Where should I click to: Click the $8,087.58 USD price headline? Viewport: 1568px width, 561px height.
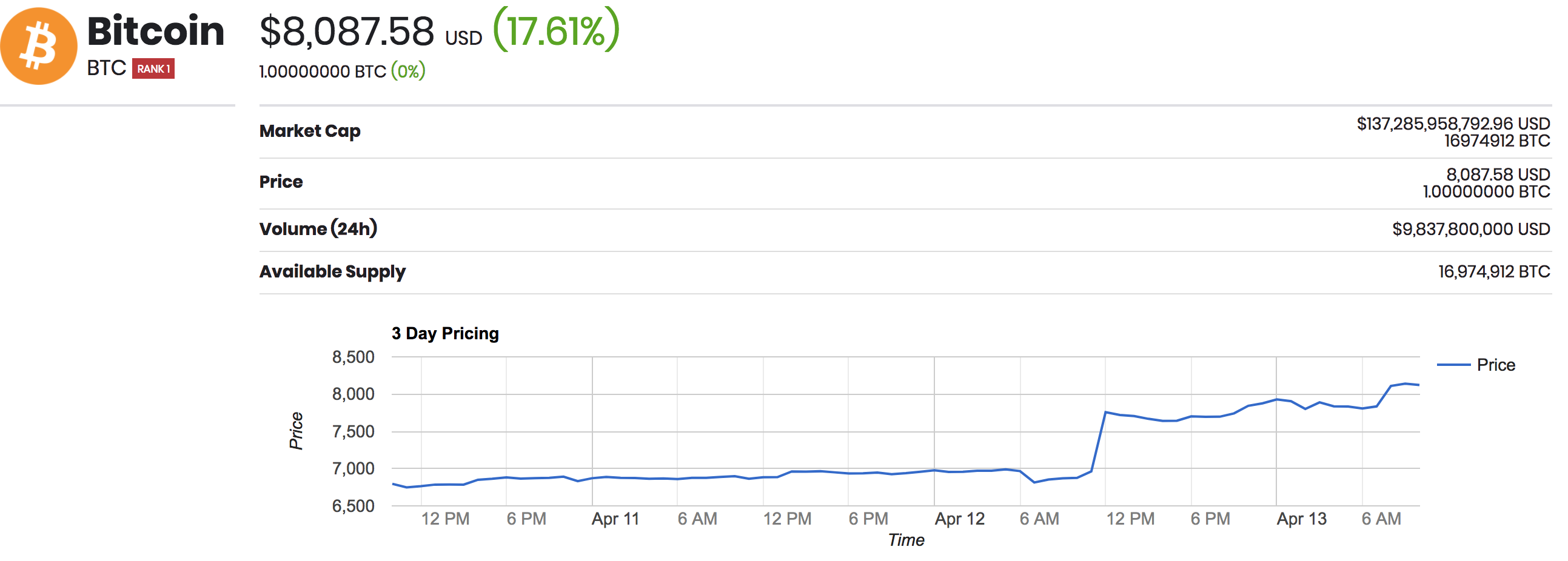(370, 32)
